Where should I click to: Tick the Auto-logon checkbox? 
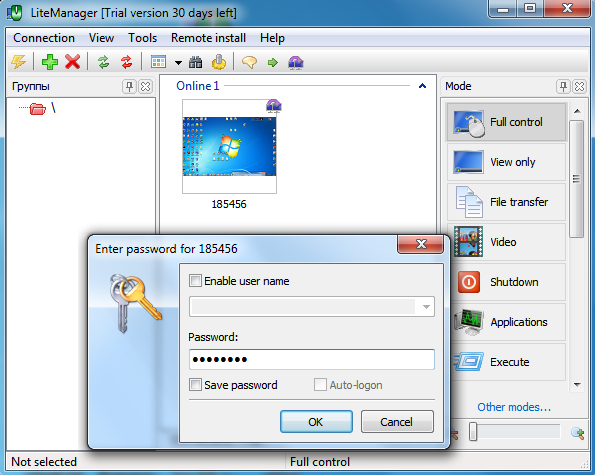[x=320, y=385]
